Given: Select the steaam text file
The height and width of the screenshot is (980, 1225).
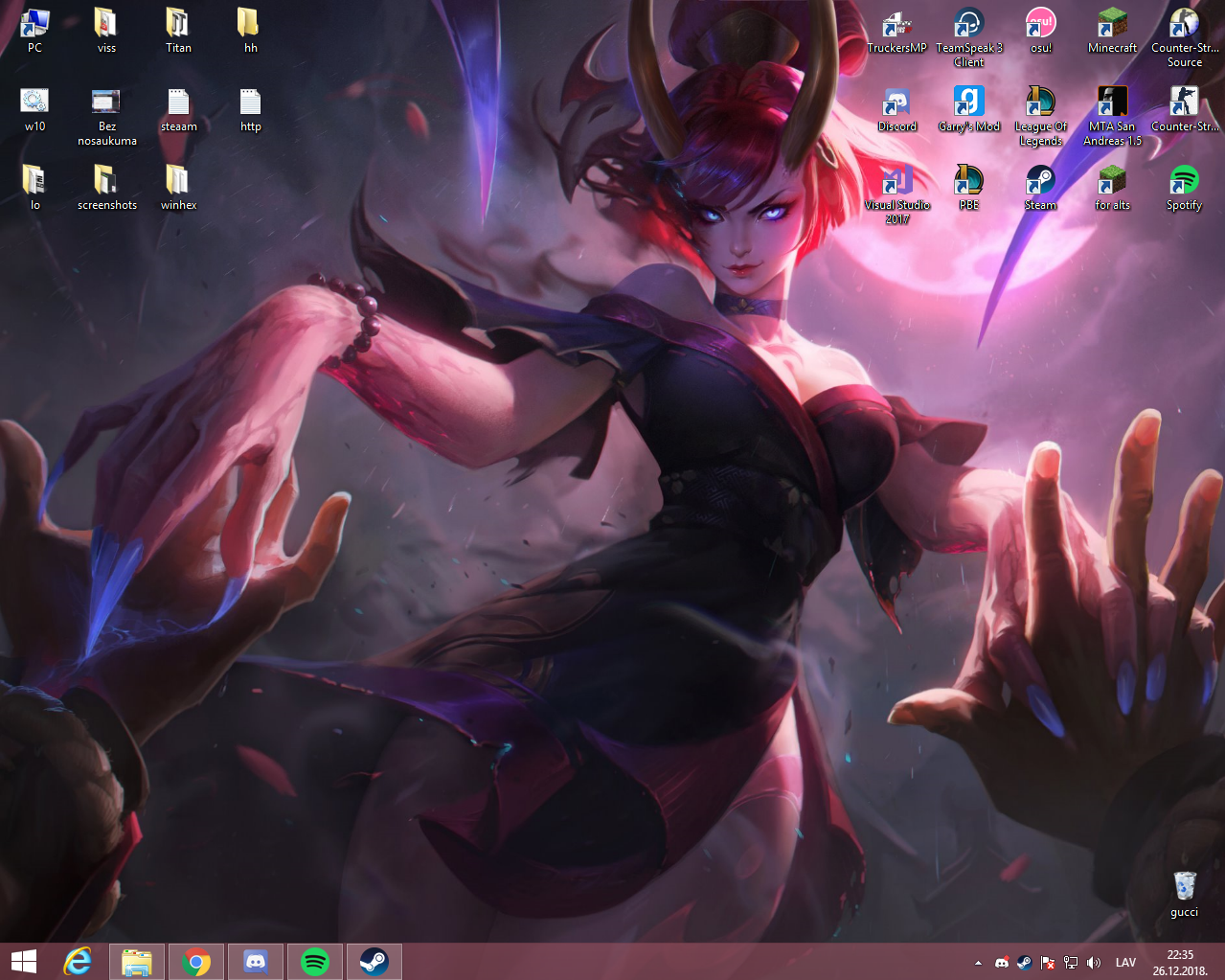Looking at the screenshot, I should [x=178, y=109].
